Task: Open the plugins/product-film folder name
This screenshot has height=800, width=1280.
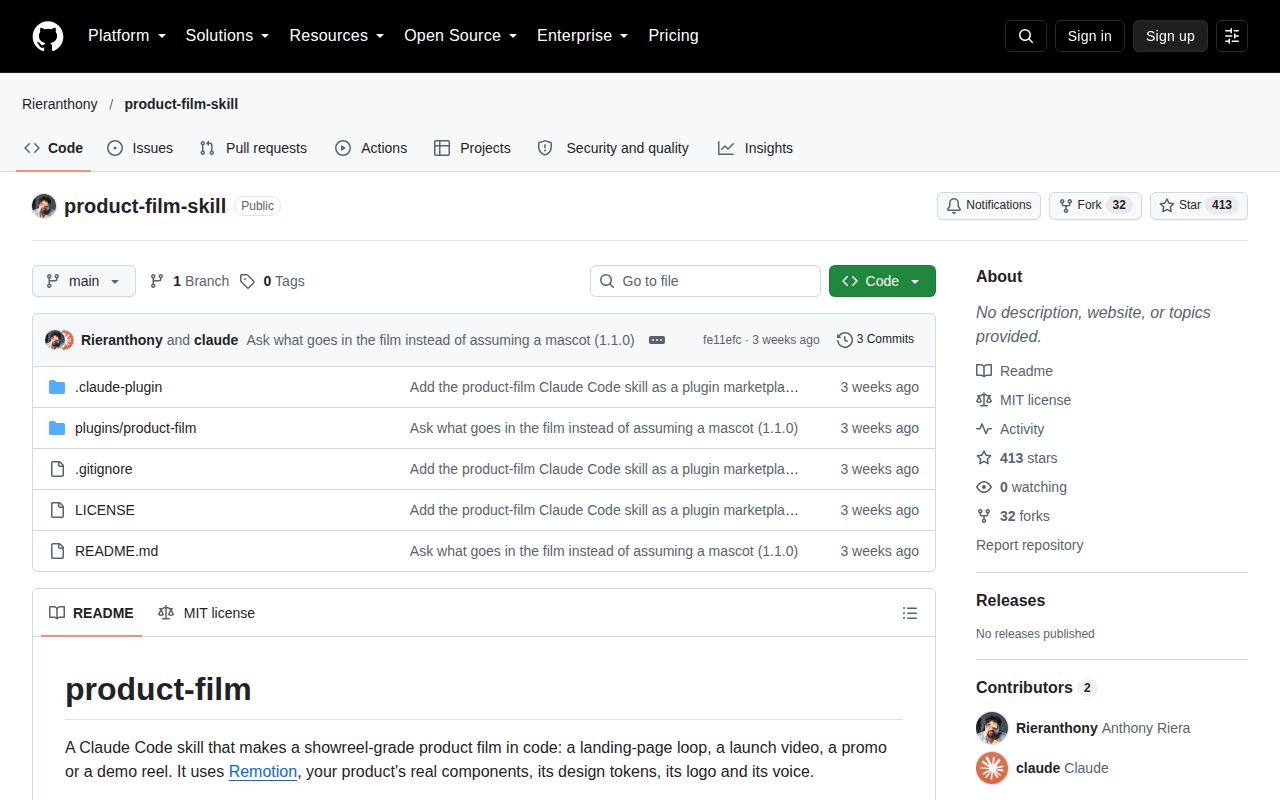Action: point(135,428)
